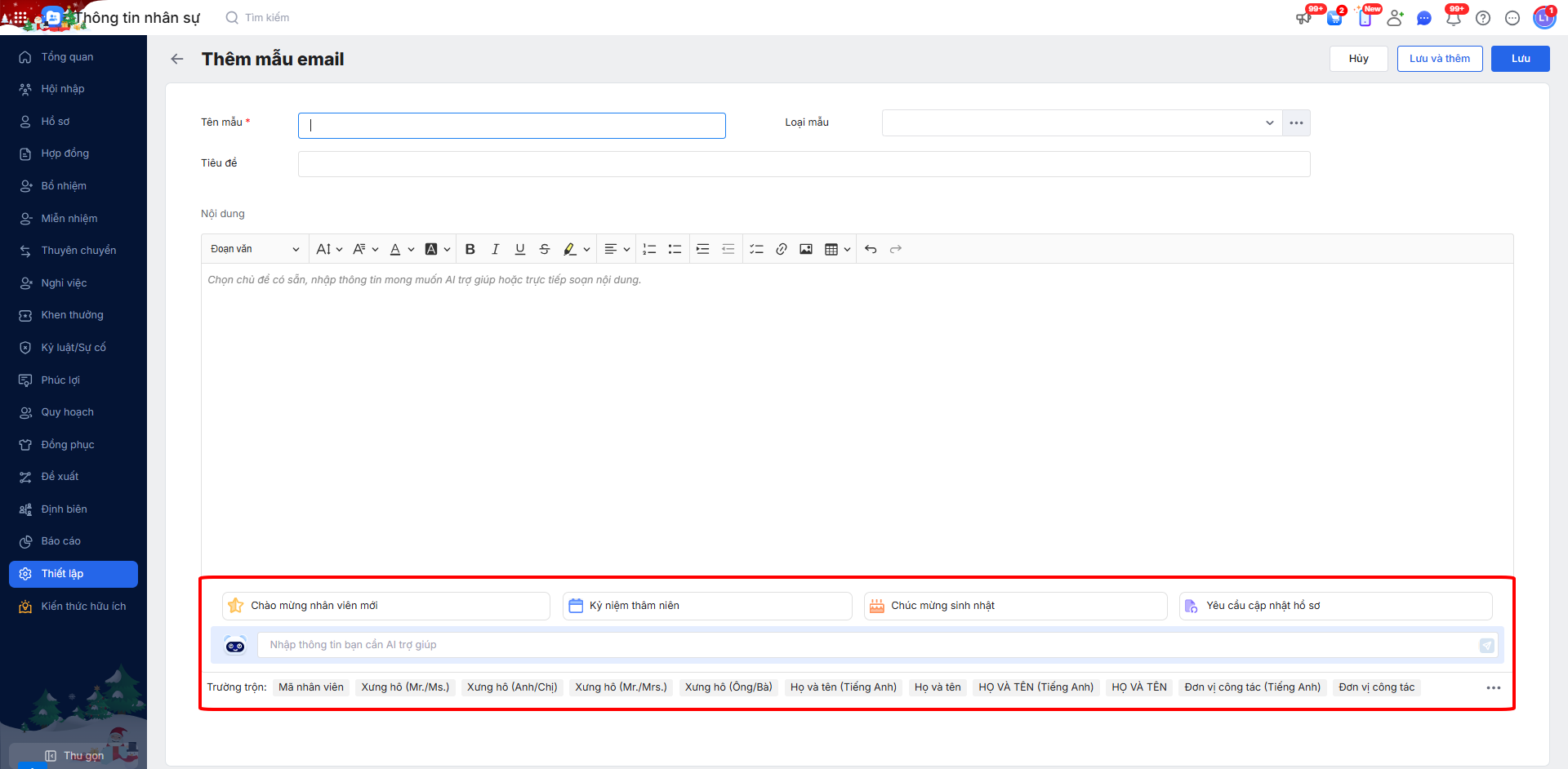Open Hợp đồng in the sidebar
Screen dimensions: 1568x769
(65, 153)
